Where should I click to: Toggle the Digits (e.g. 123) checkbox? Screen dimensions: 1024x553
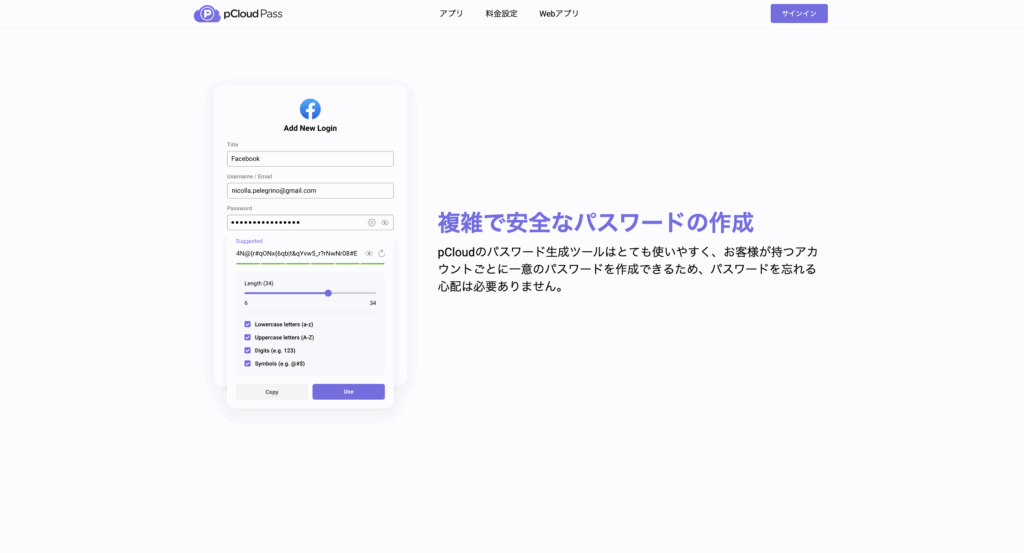(x=248, y=350)
